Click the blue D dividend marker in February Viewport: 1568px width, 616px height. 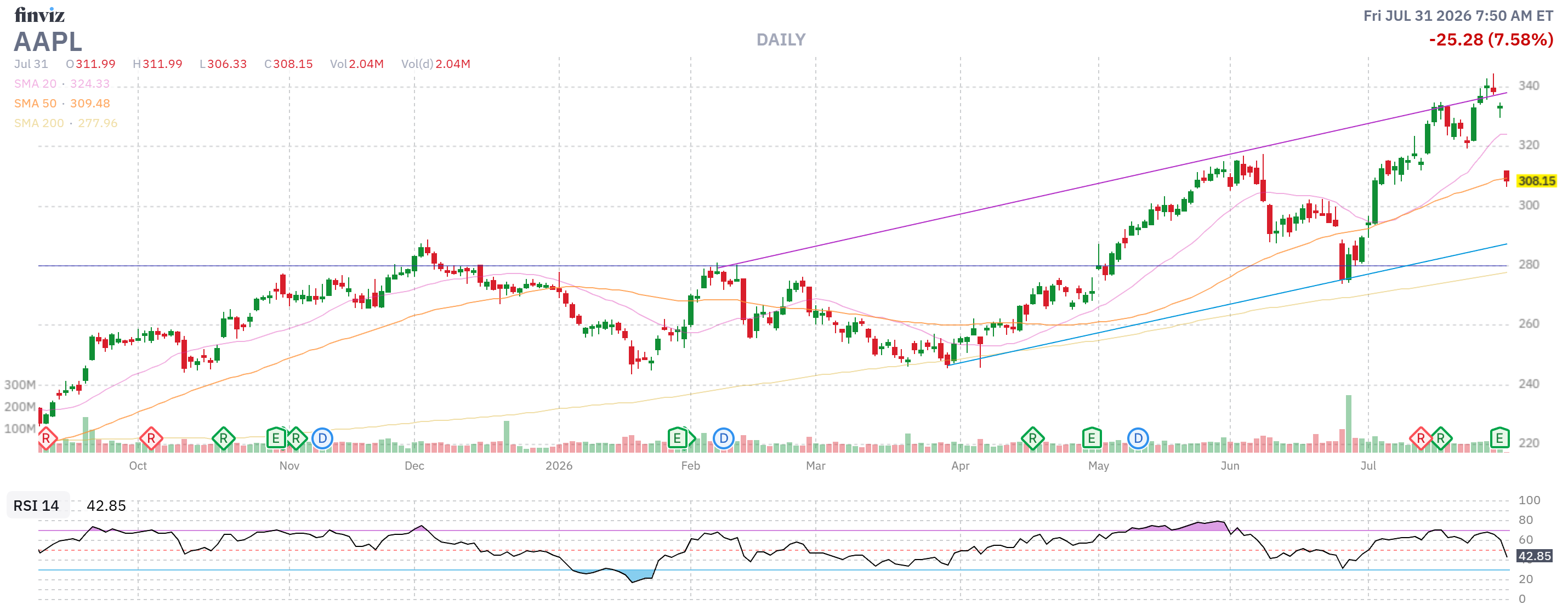[x=723, y=438]
